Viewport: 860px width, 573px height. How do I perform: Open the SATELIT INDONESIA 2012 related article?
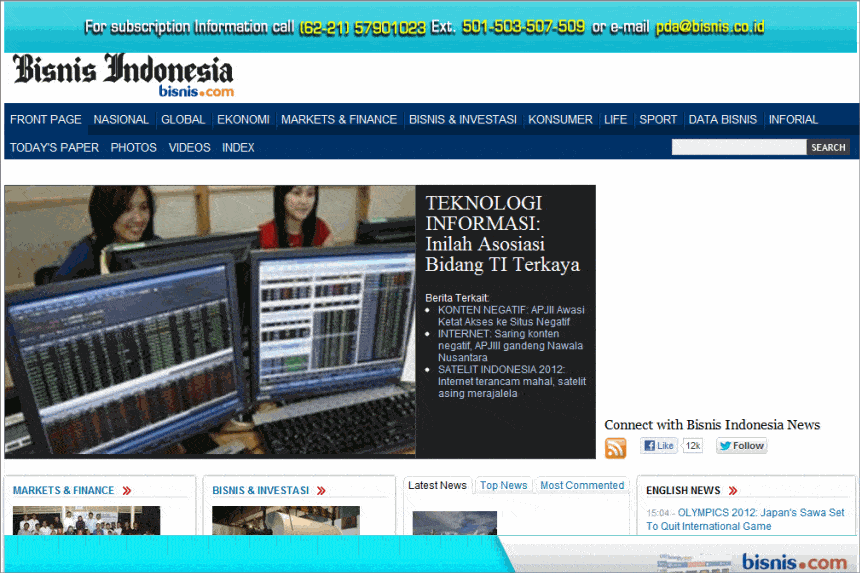point(512,381)
